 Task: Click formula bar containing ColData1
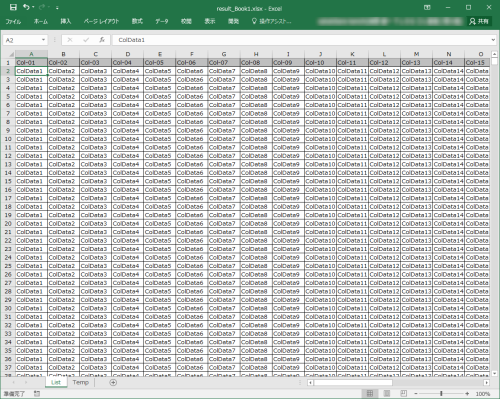click(301, 40)
